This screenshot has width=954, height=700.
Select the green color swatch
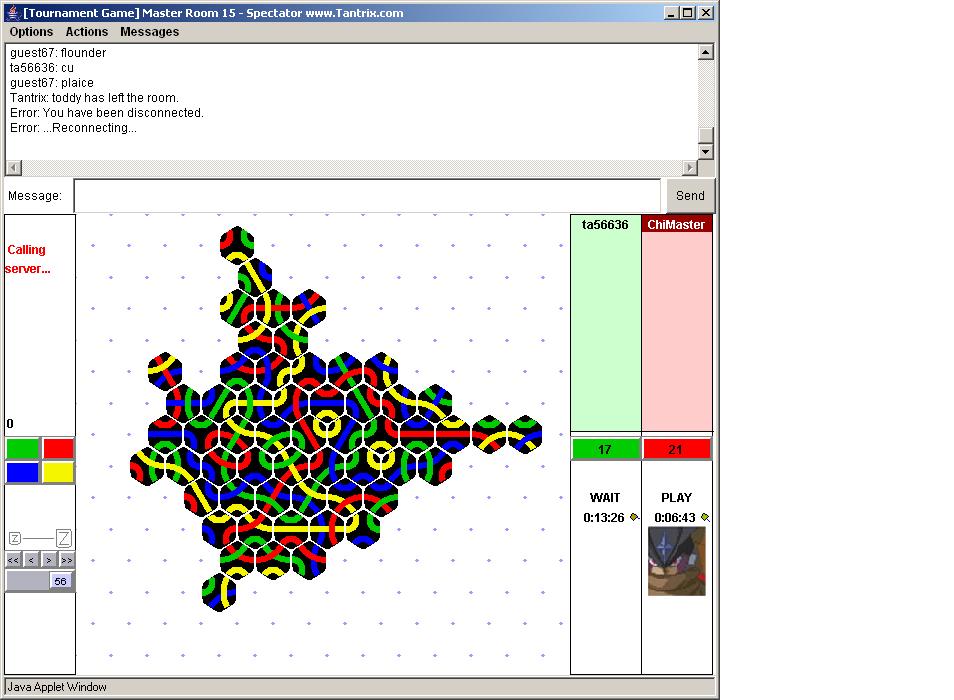(x=22, y=449)
